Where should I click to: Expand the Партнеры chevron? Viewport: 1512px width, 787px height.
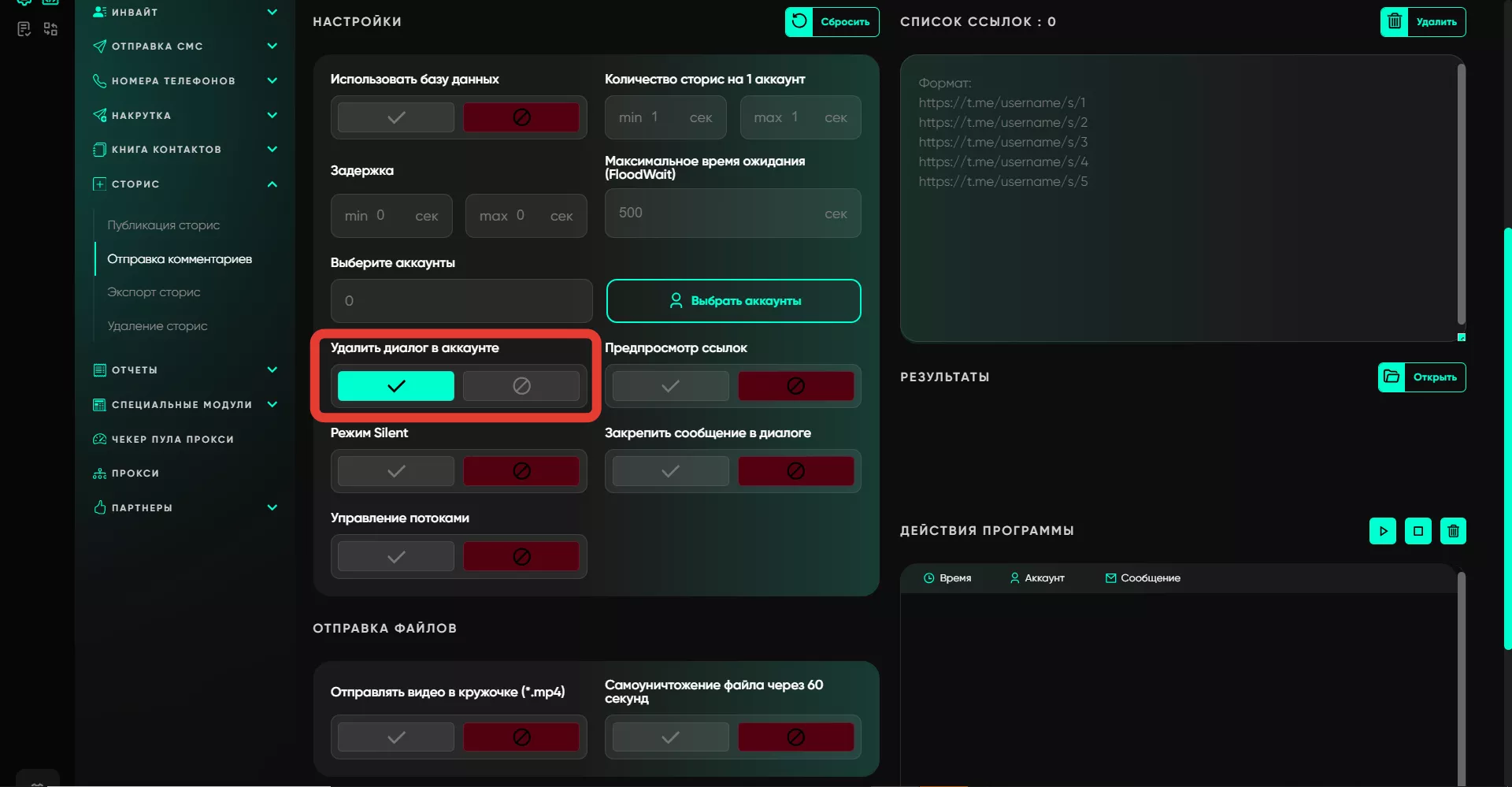[272, 507]
